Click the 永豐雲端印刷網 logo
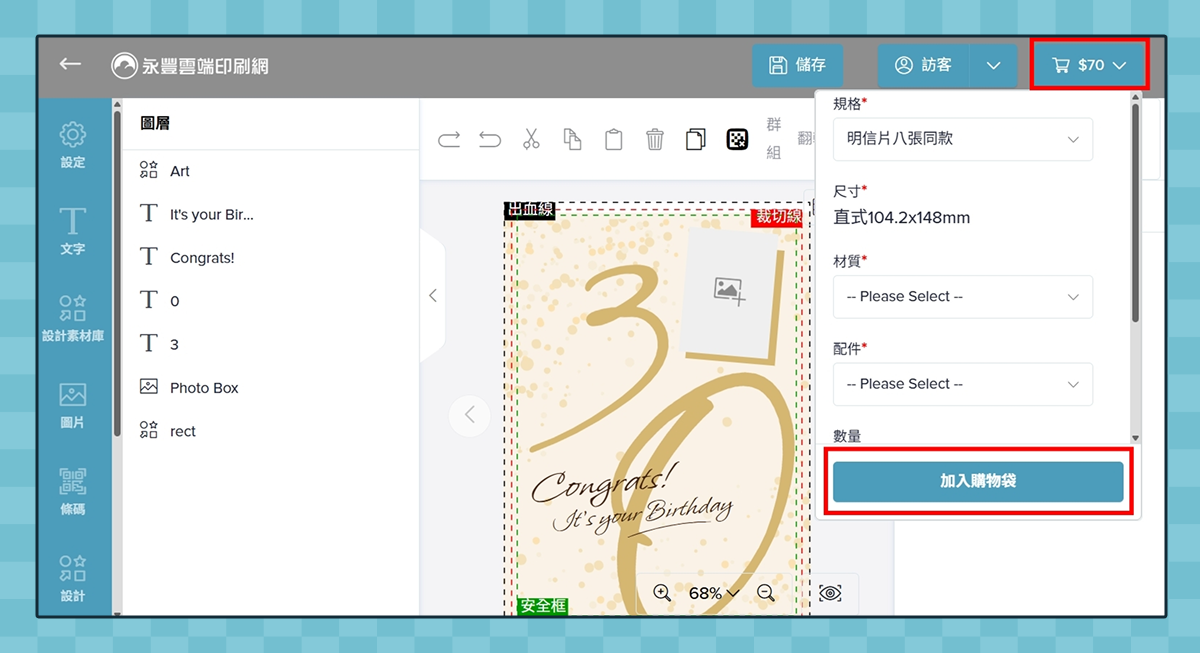Viewport: 1200px width, 653px height. (190, 66)
